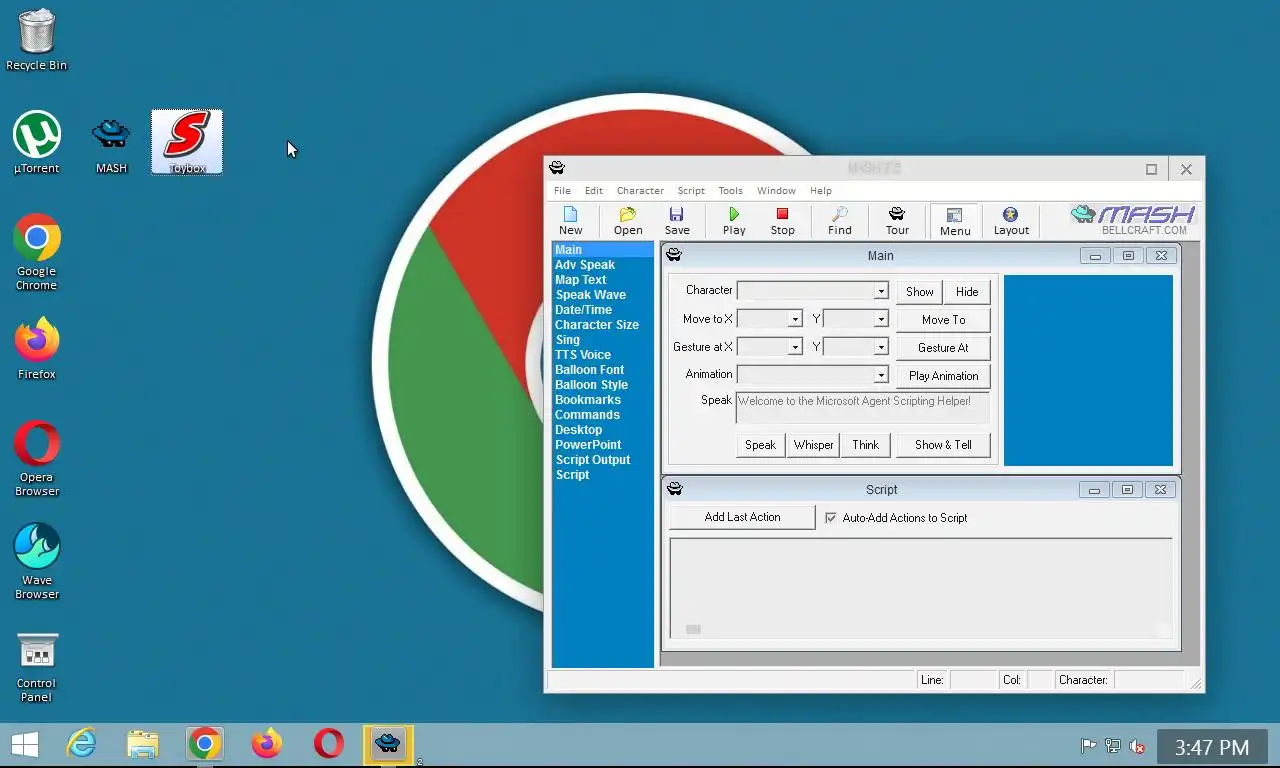The image size is (1280, 768).
Task: Click the UFO icon in the Main sub-window title
Action: tap(674, 255)
